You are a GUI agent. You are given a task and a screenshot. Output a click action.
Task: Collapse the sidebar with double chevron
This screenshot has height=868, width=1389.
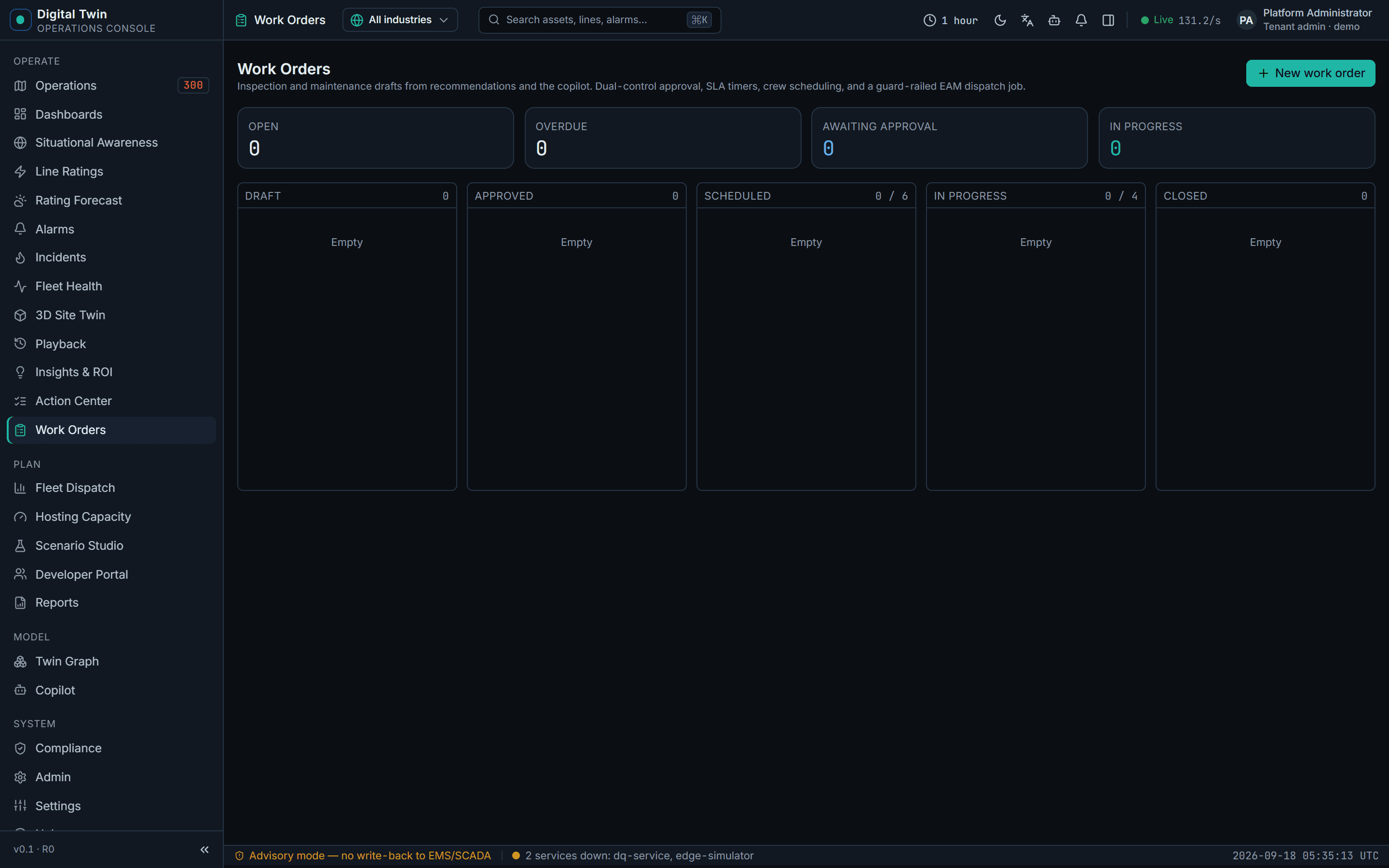click(x=204, y=850)
